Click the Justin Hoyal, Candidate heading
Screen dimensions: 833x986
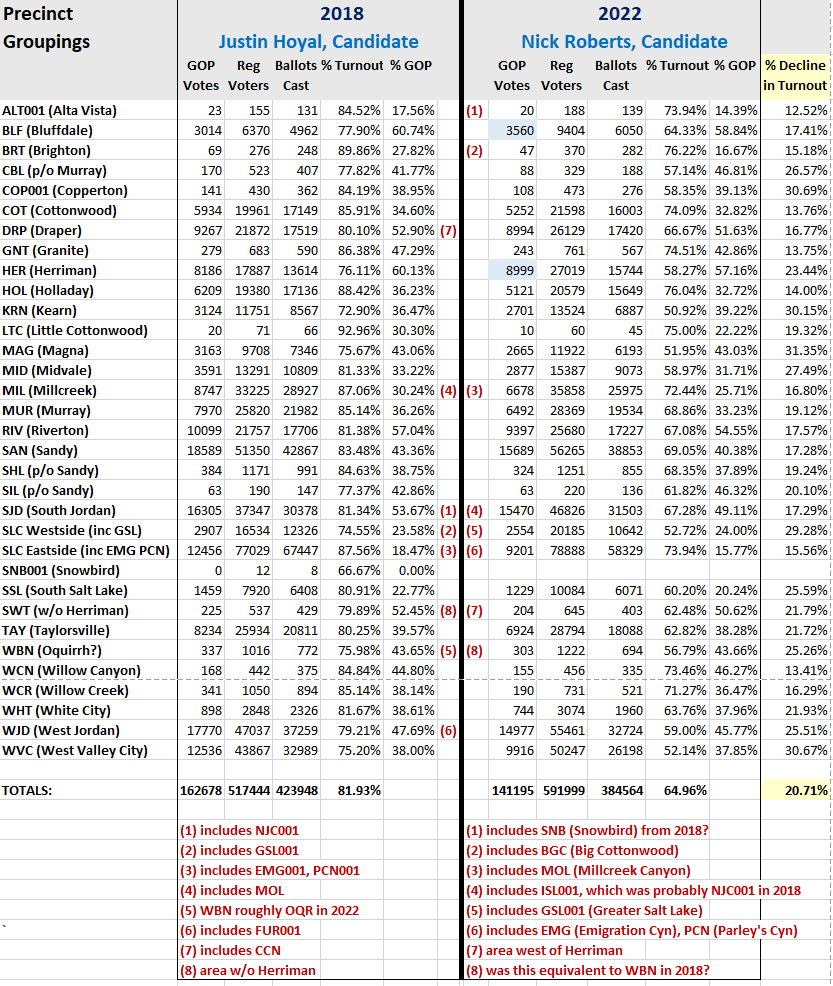318,42
